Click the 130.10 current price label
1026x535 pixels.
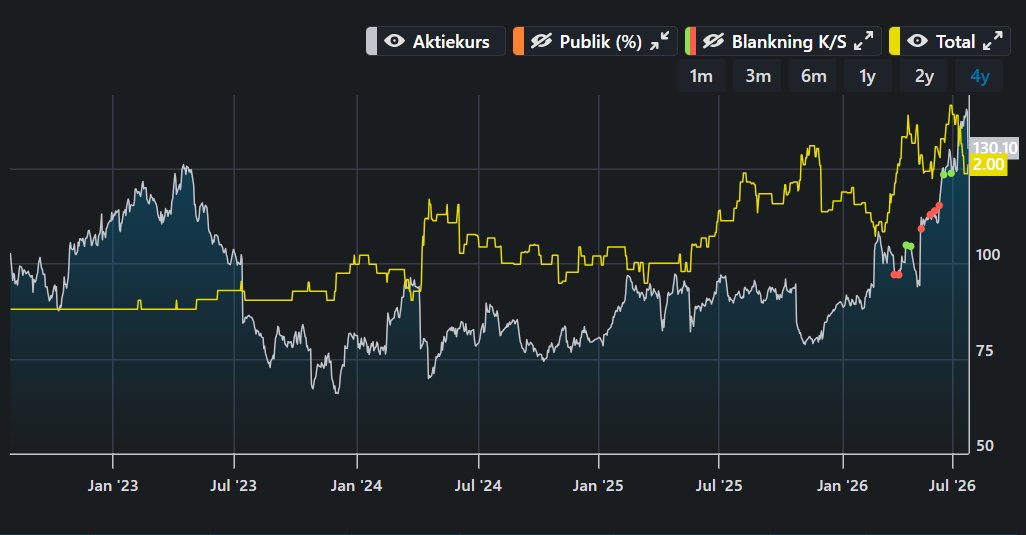tap(994, 148)
